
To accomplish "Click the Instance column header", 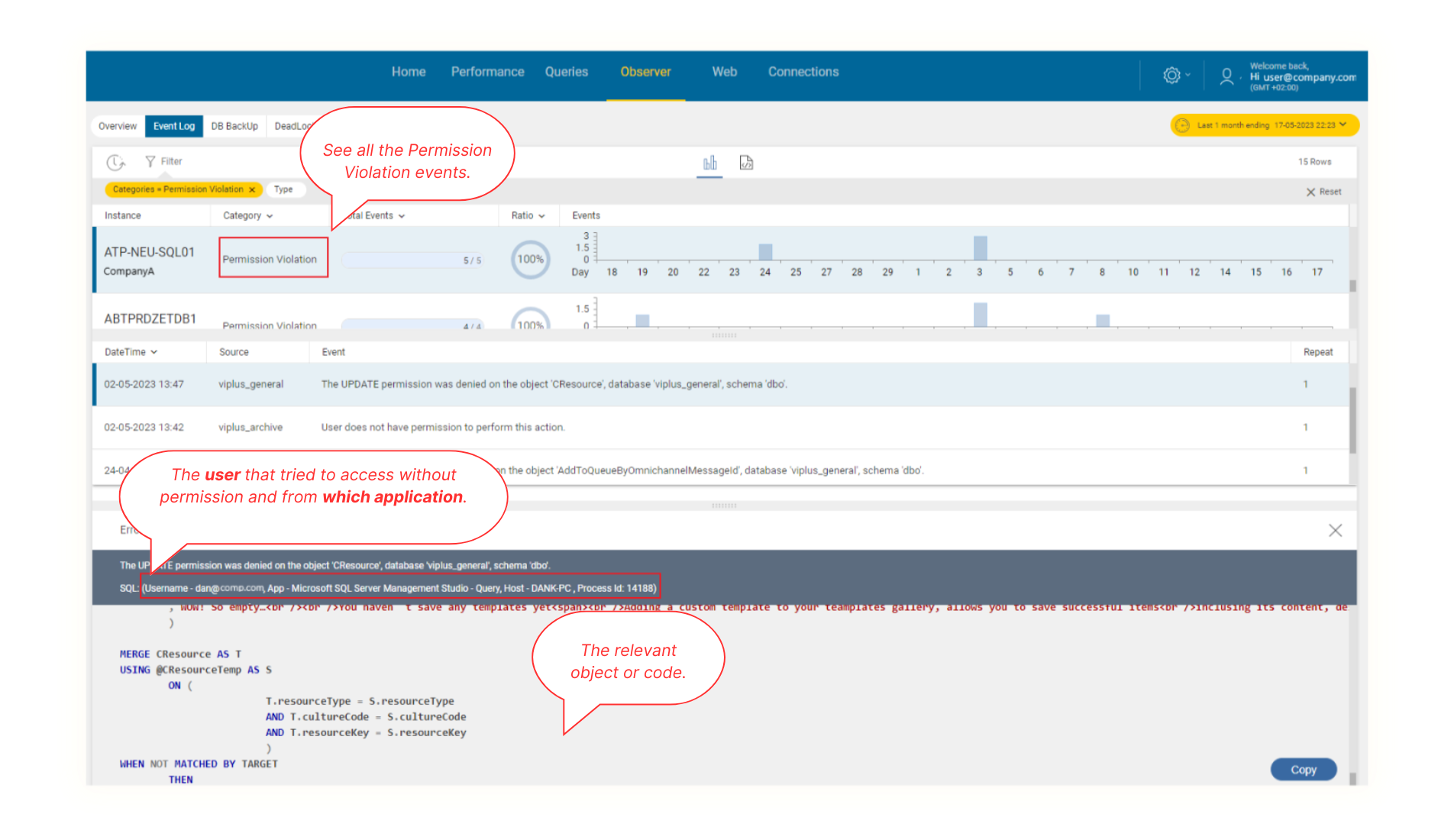I will [122, 215].
